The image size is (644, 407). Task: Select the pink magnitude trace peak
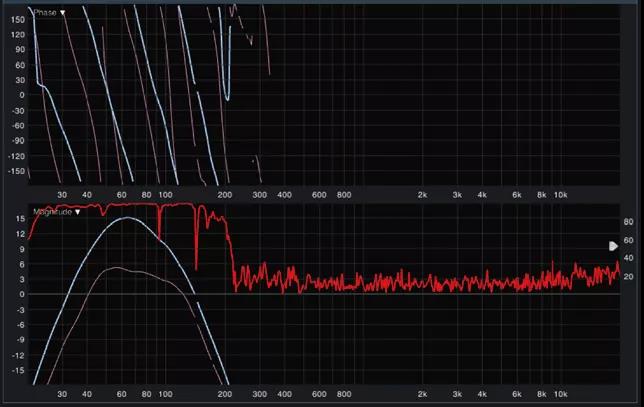pos(116,268)
